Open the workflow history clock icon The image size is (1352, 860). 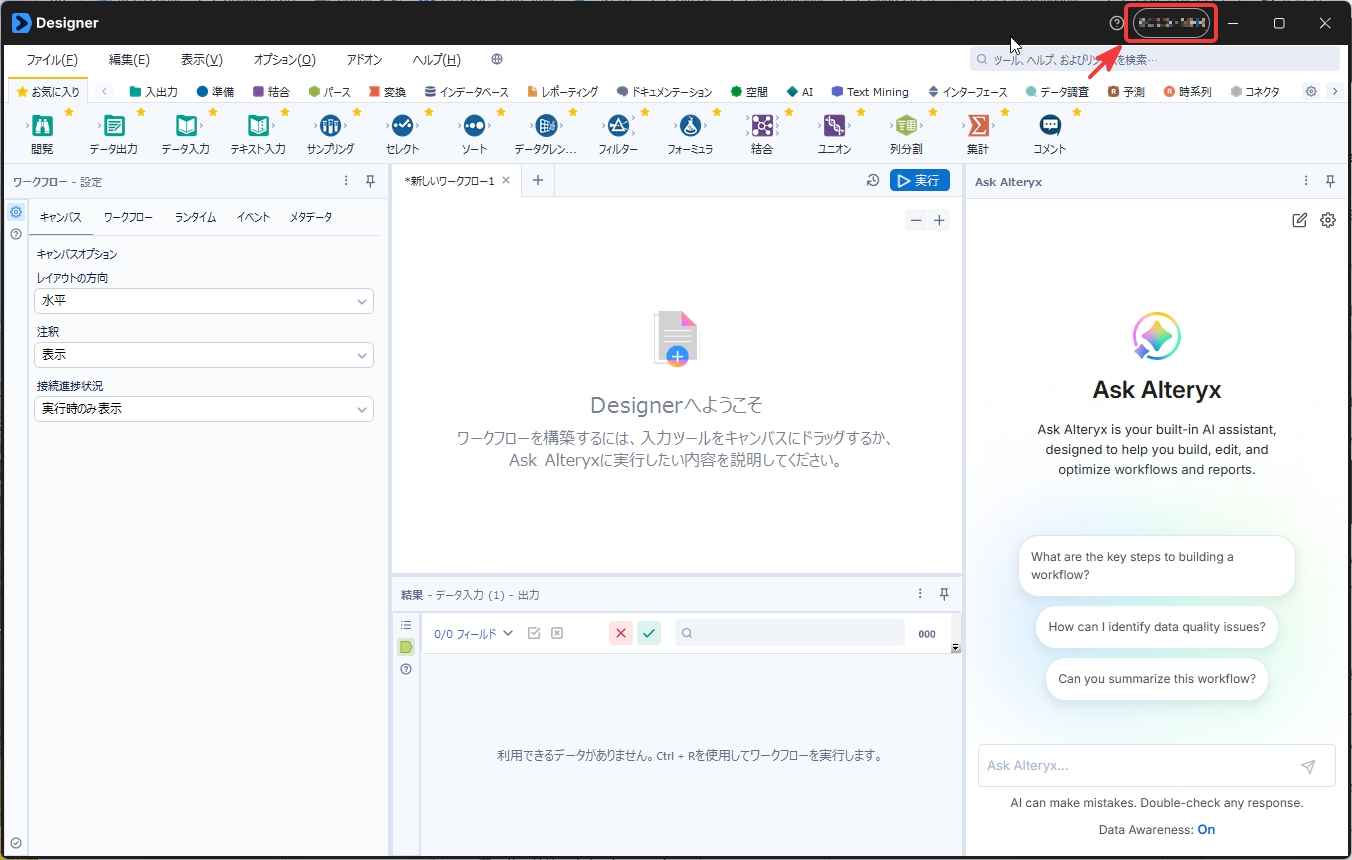(873, 180)
